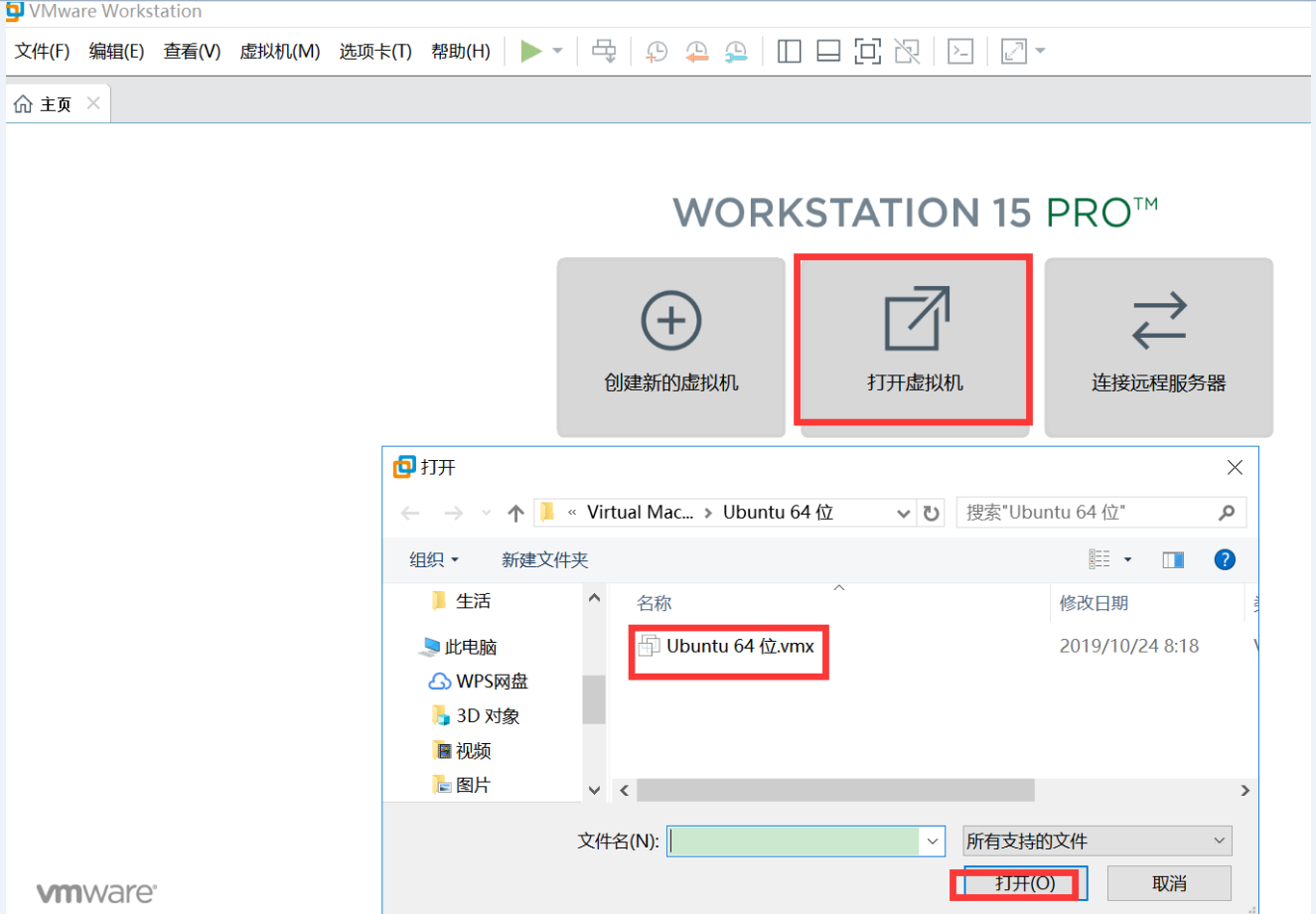Go back in the Open dialog
This screenshot has width=1316, height=914.
[410, 513]
